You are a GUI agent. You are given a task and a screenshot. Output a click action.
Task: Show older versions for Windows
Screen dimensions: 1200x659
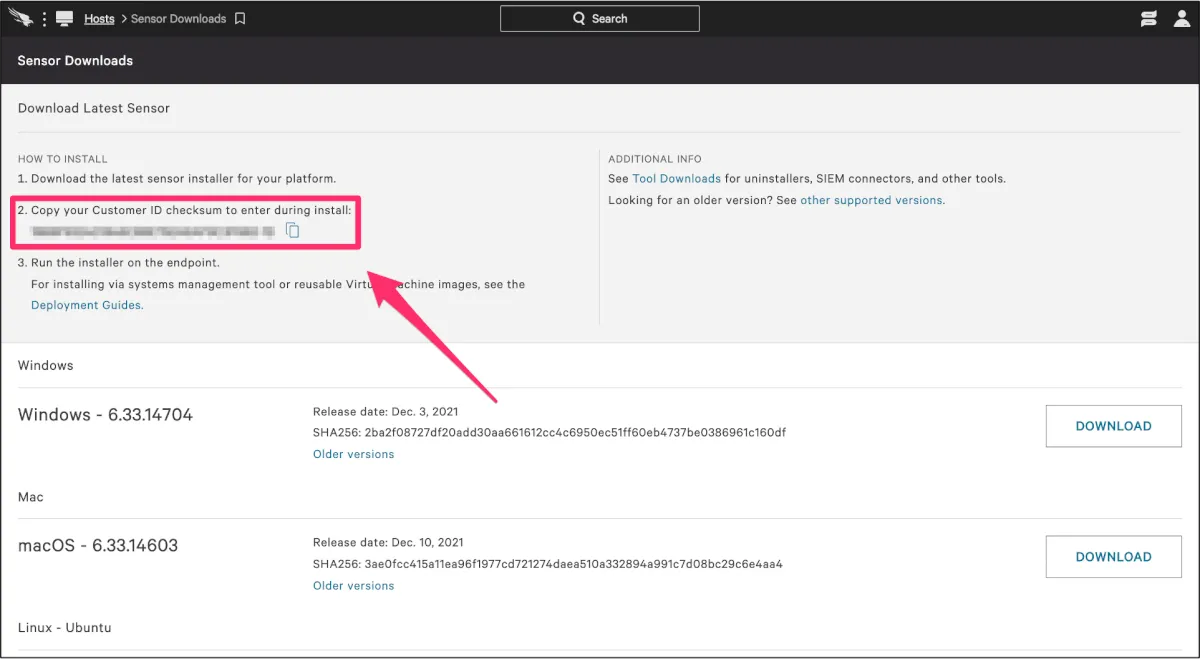pyautogui.click(x=353, y=454)
